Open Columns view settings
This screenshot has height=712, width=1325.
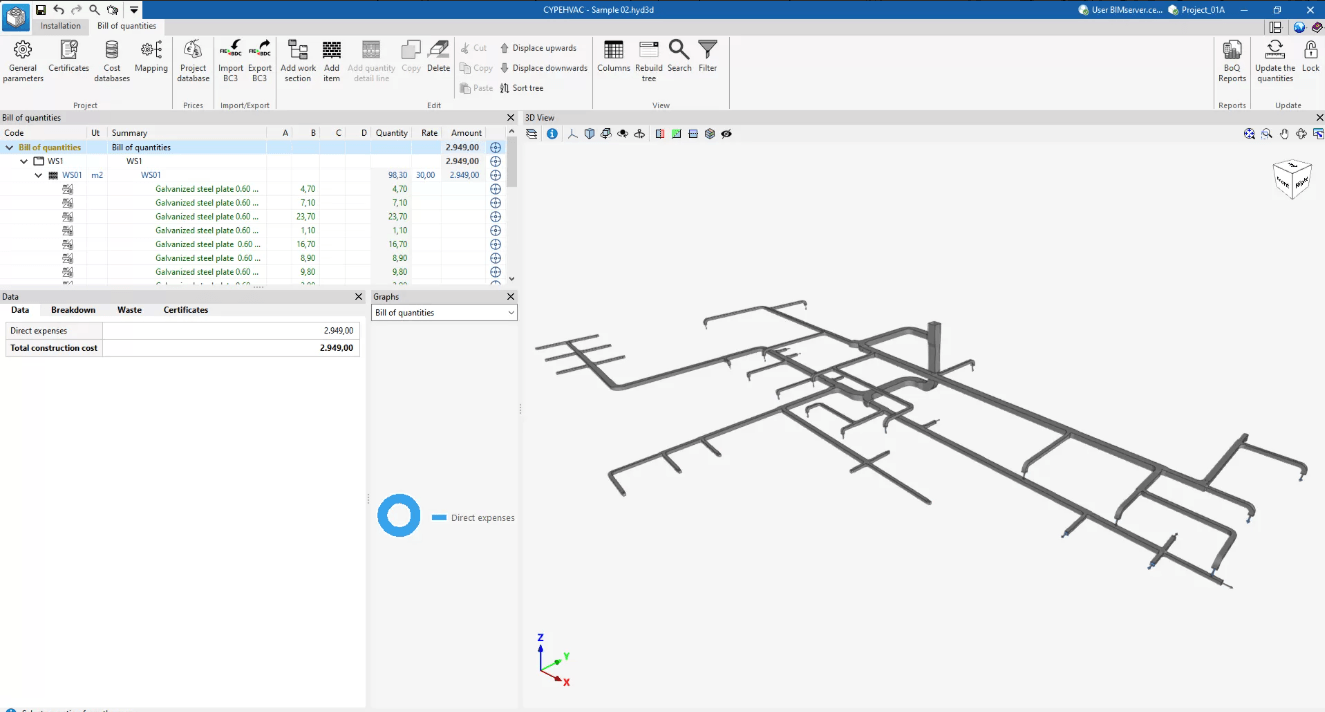[x=614, y=57]
